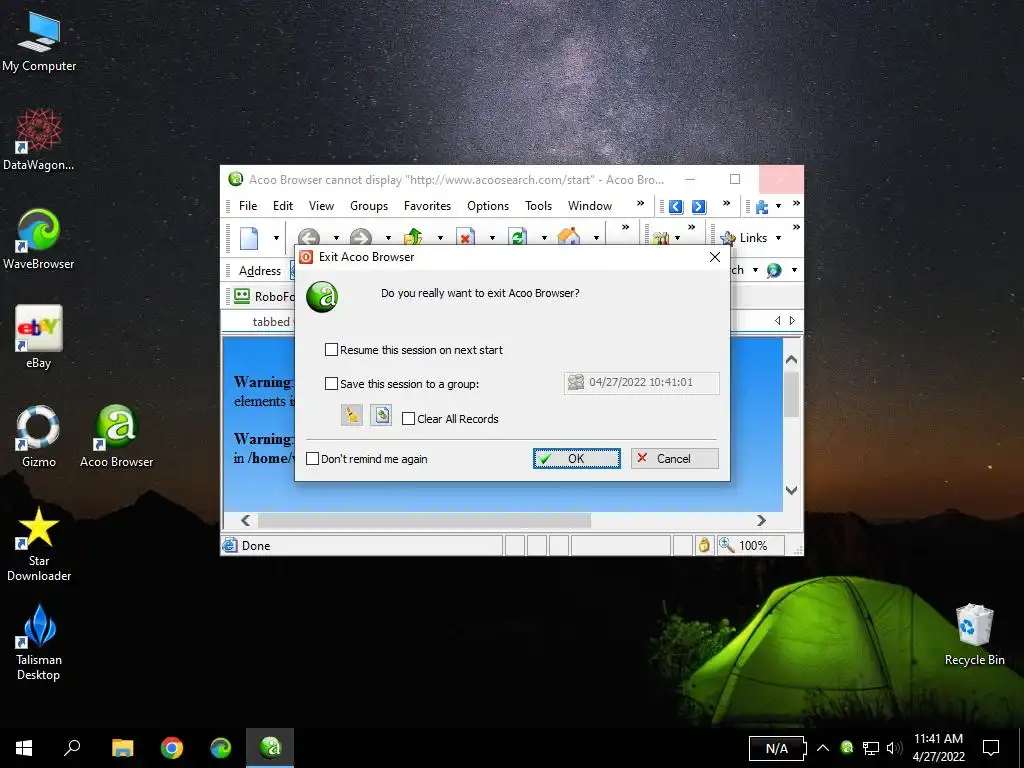This screenshot has width=1024, height=768.
Task: Open the Links dropdown arrow
Action: tap(778, 238)
